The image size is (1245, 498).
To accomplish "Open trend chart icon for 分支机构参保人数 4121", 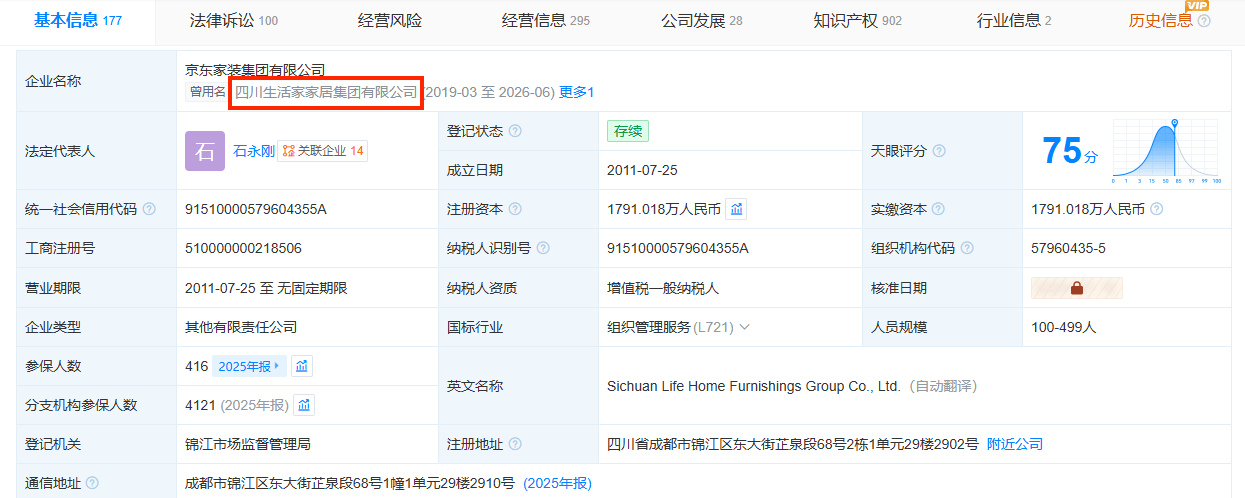I will (x=304, y=405).
